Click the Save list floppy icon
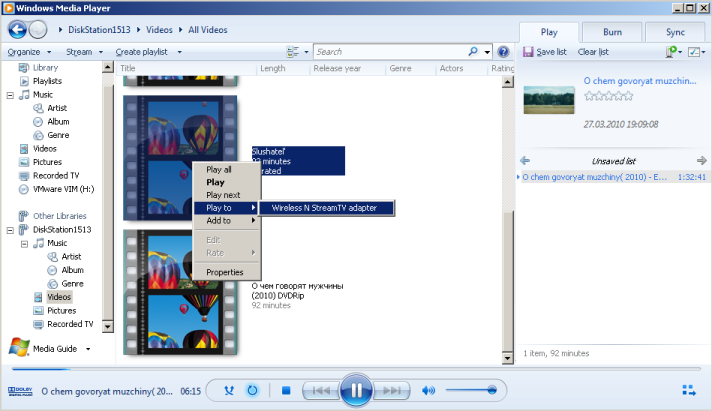This screenshot has height=411, width=712. [528, 52]
